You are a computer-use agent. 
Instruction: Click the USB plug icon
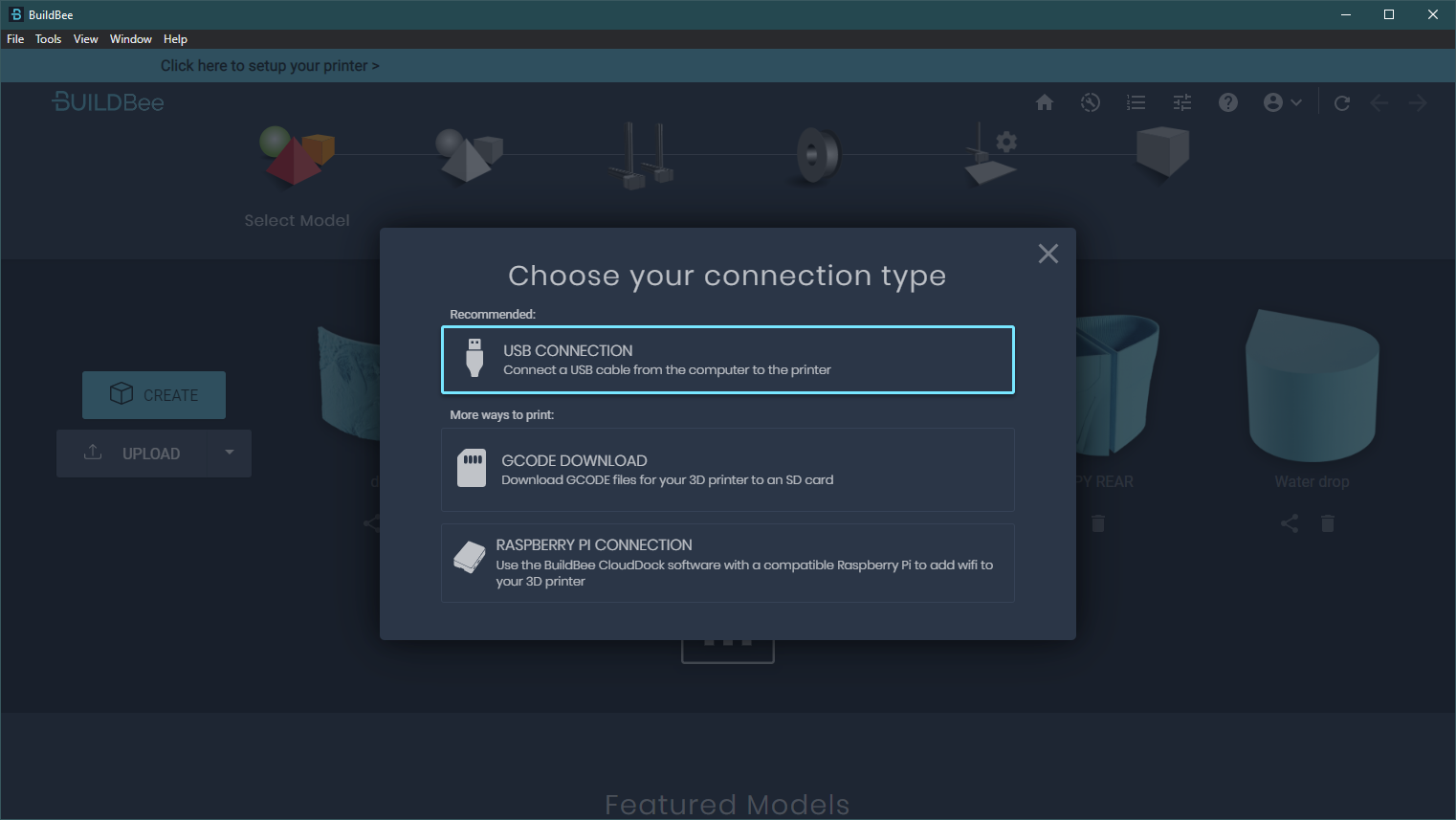(x=474, y=358)
